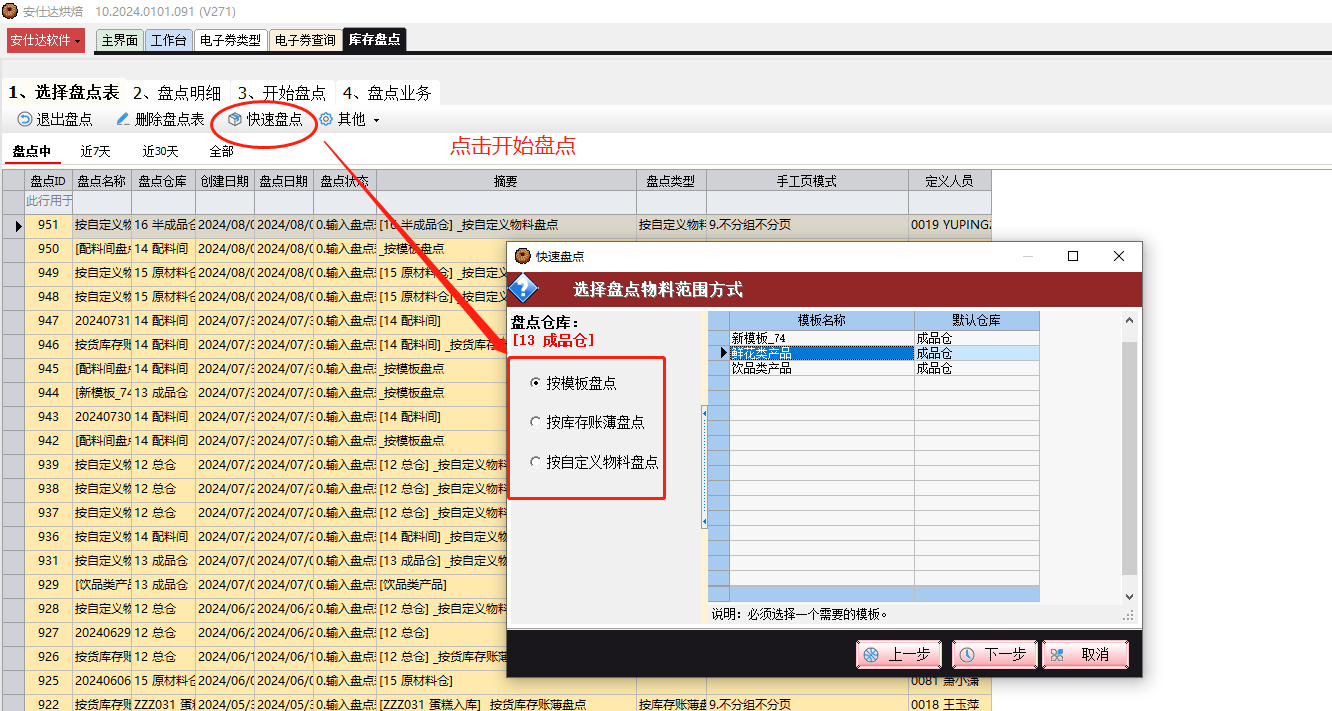Screen dimensions: 1332x711
Task: Sort by 盘点仓库 column header
Action: 163,181
